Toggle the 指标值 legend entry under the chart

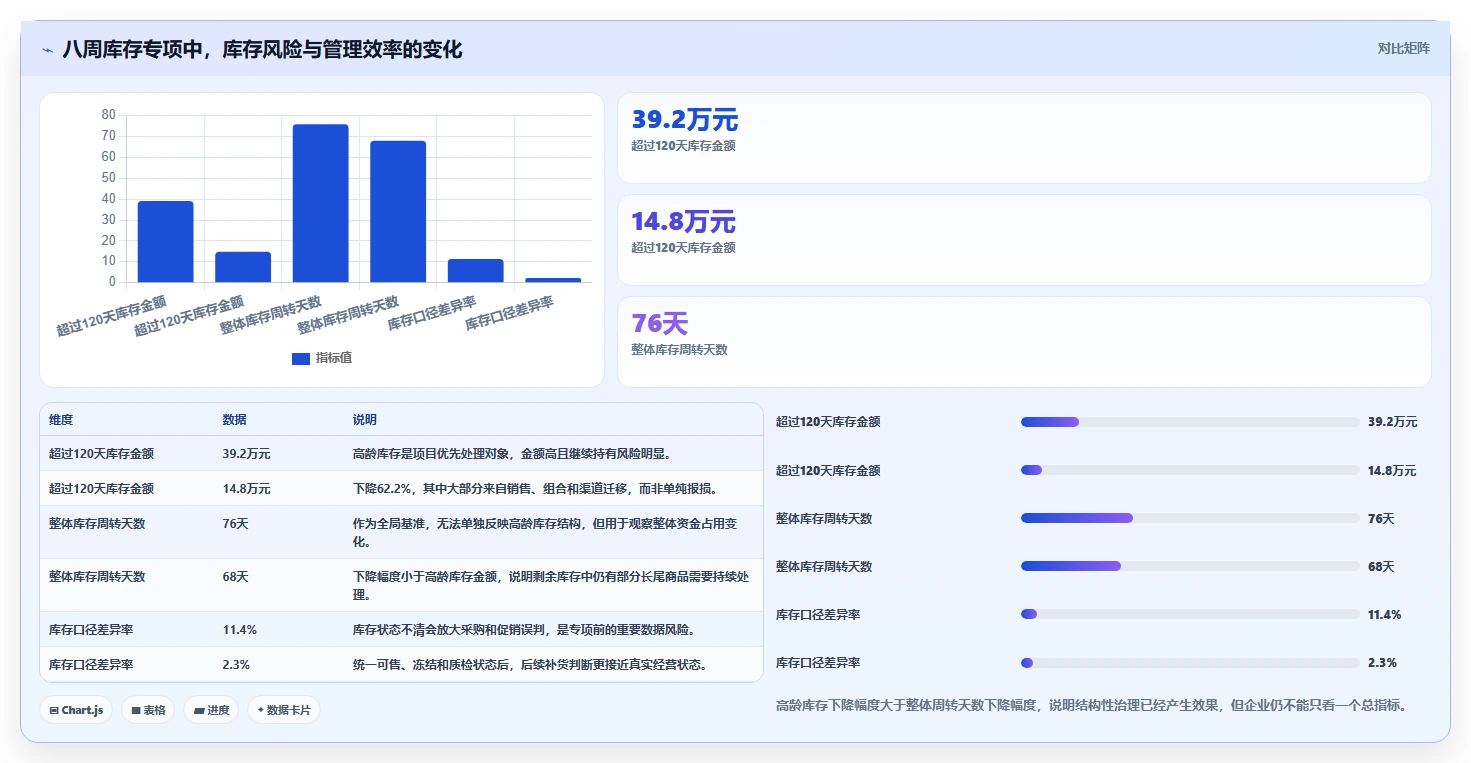322,358
